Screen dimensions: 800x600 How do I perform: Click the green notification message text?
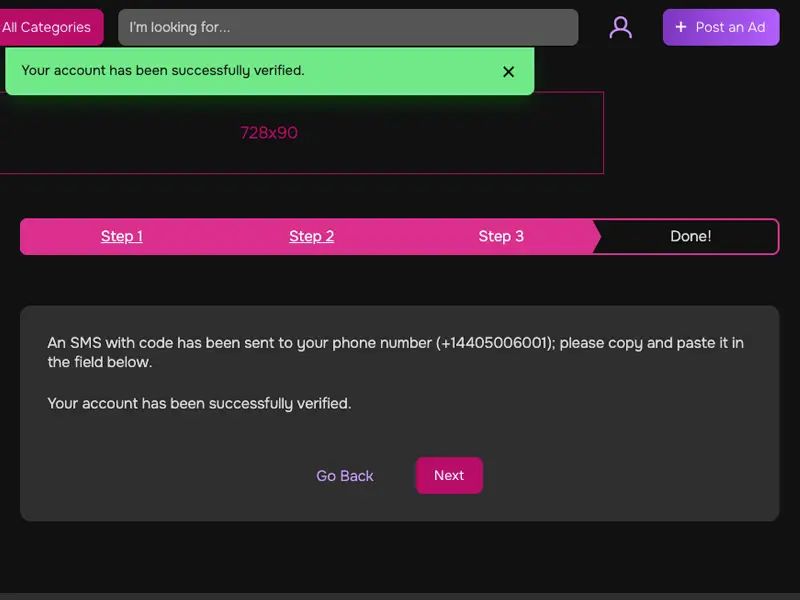(x=163, y=70)
